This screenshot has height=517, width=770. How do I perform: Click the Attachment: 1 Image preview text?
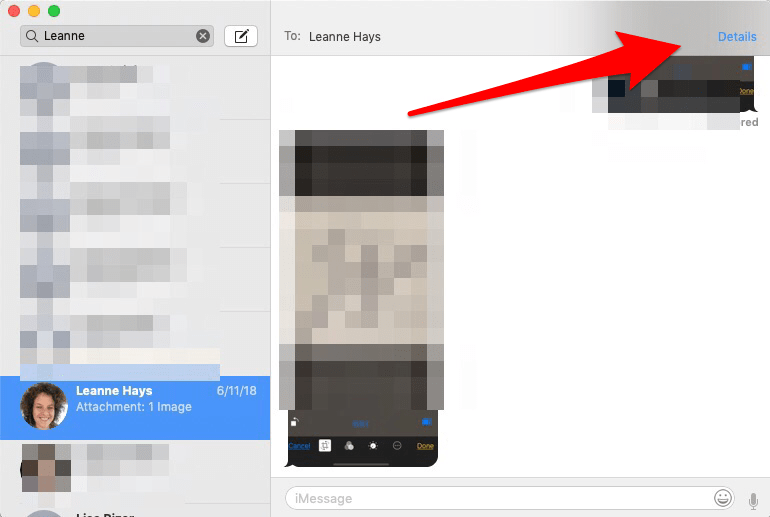[x=134, y=407]
